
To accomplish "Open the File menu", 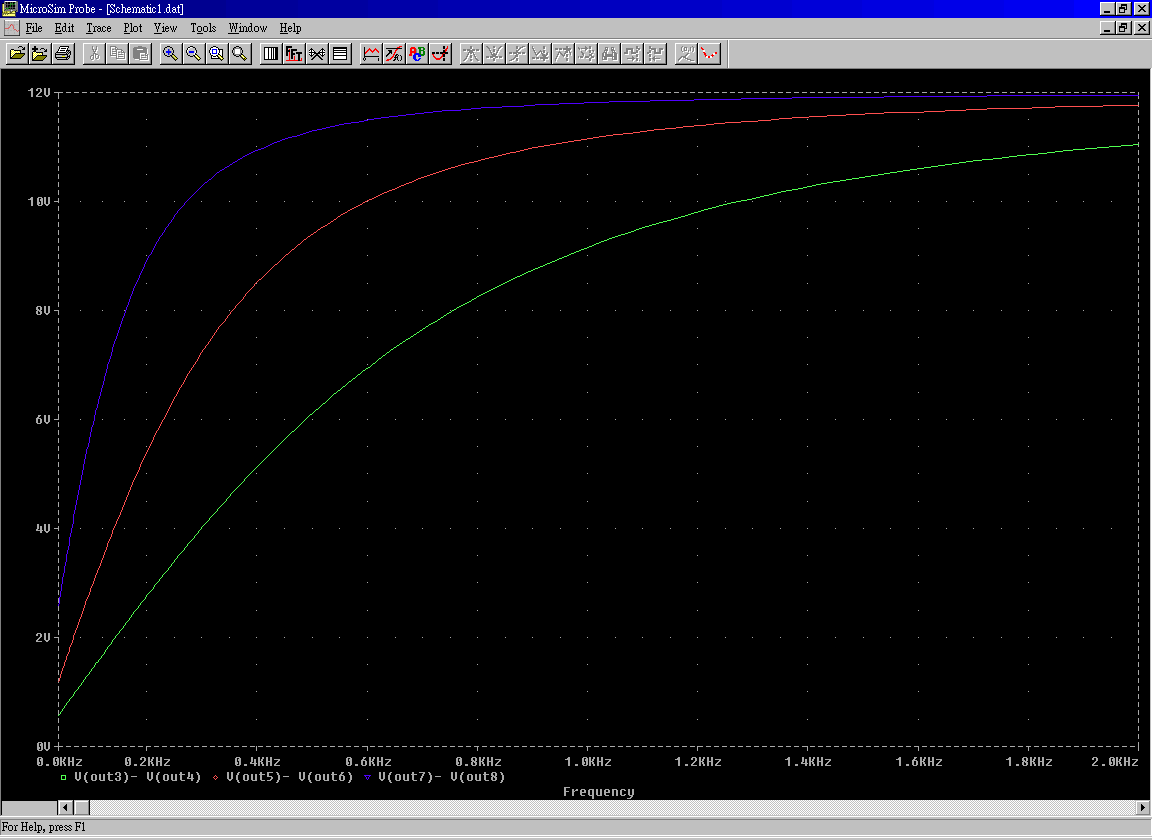I will tap(34, 28).
